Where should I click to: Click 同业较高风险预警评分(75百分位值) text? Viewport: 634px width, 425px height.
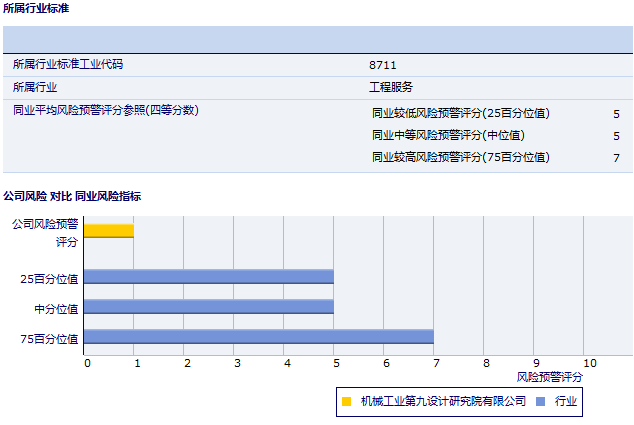coord(461,157)
